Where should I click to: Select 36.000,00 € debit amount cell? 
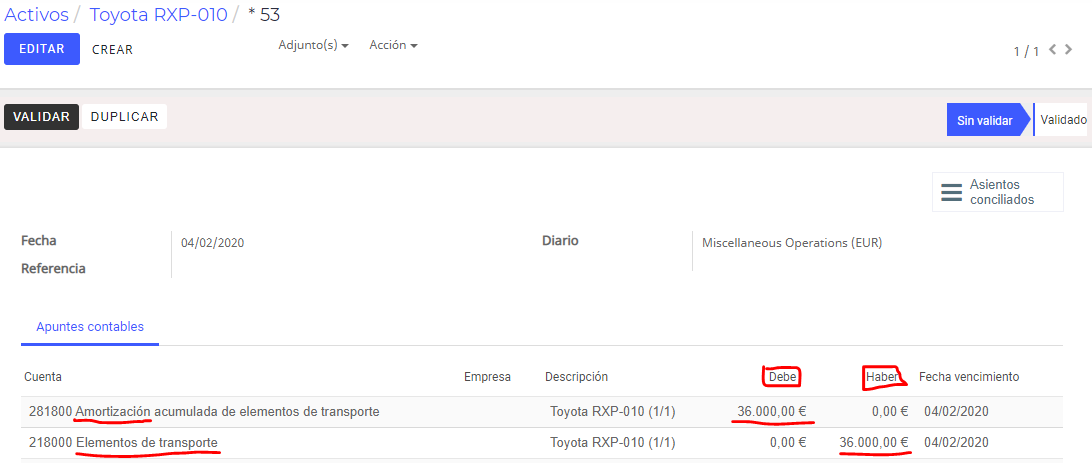[772, 411]
